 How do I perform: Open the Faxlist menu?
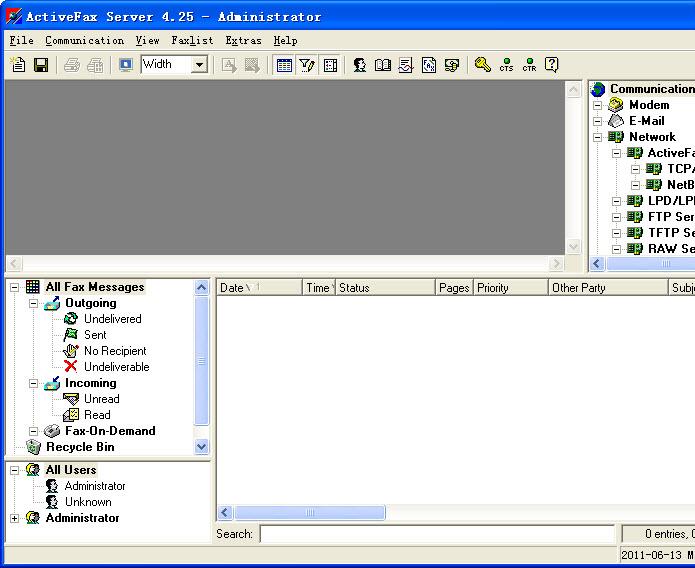(x=192, y=40)
